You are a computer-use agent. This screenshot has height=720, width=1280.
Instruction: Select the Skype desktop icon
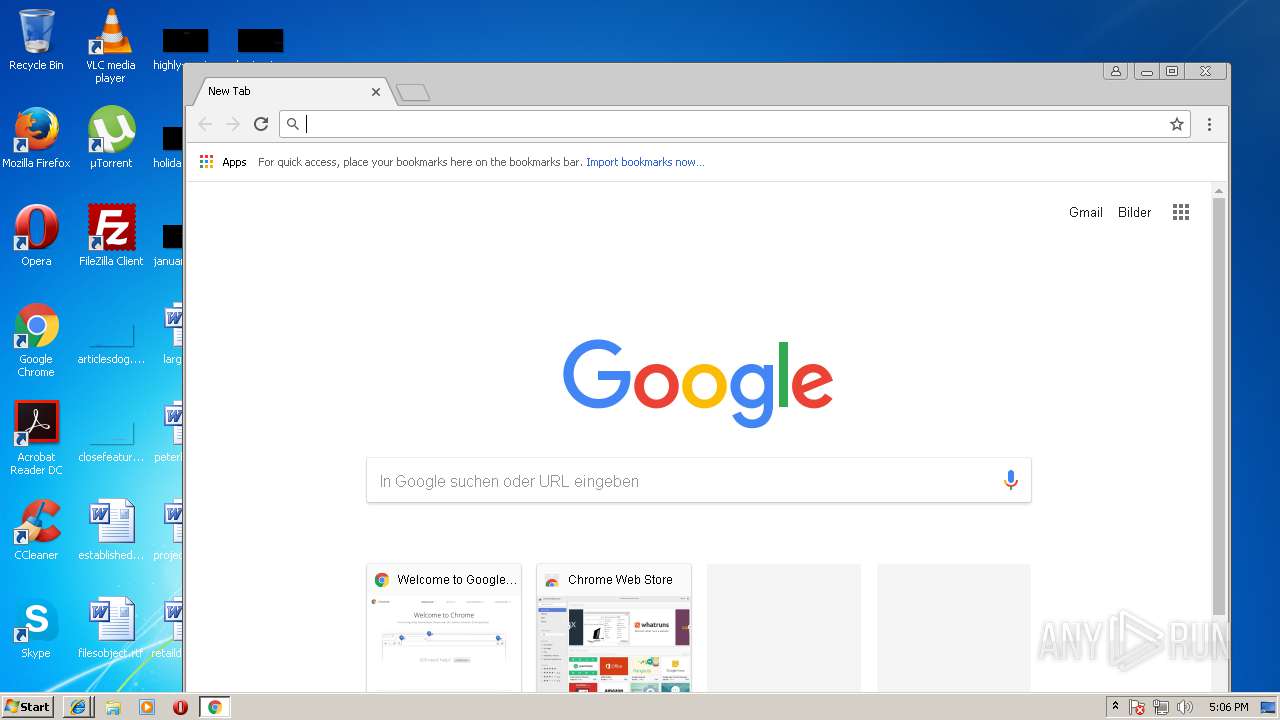point(36,629)
